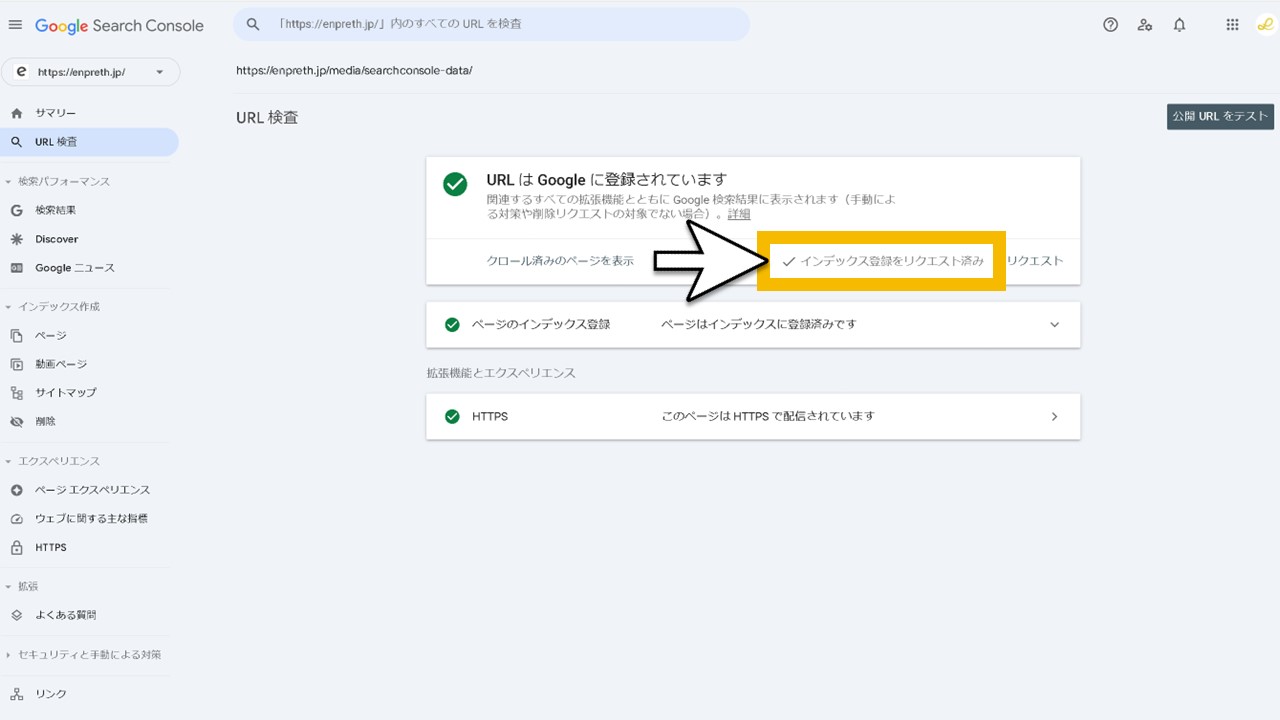
Task: Open the 詳細 link in the result card
Action: (737, 214)
